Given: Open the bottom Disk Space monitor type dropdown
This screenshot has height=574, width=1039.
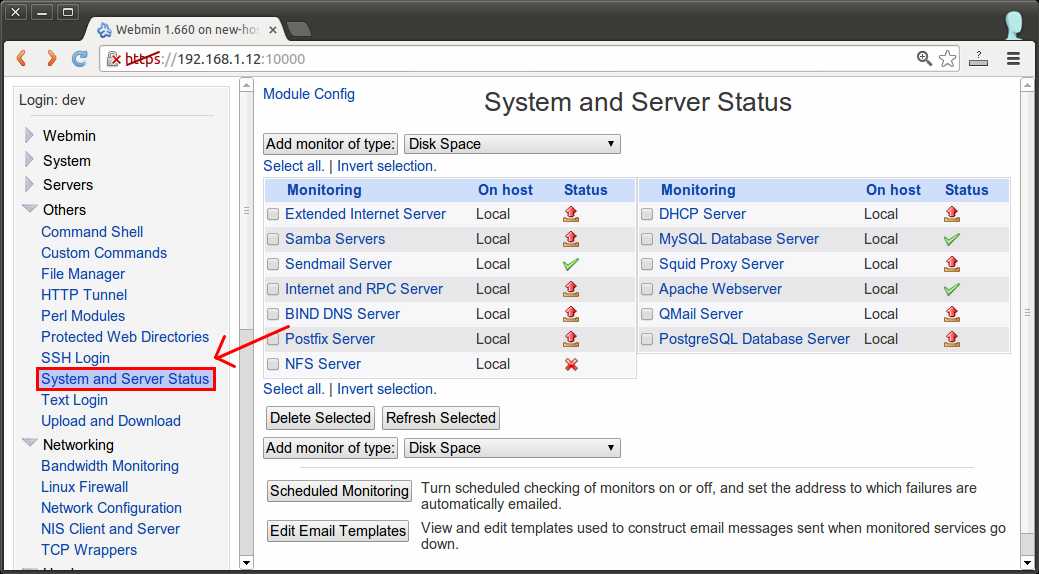Looking at the screenshot, I should click(512, 448).
